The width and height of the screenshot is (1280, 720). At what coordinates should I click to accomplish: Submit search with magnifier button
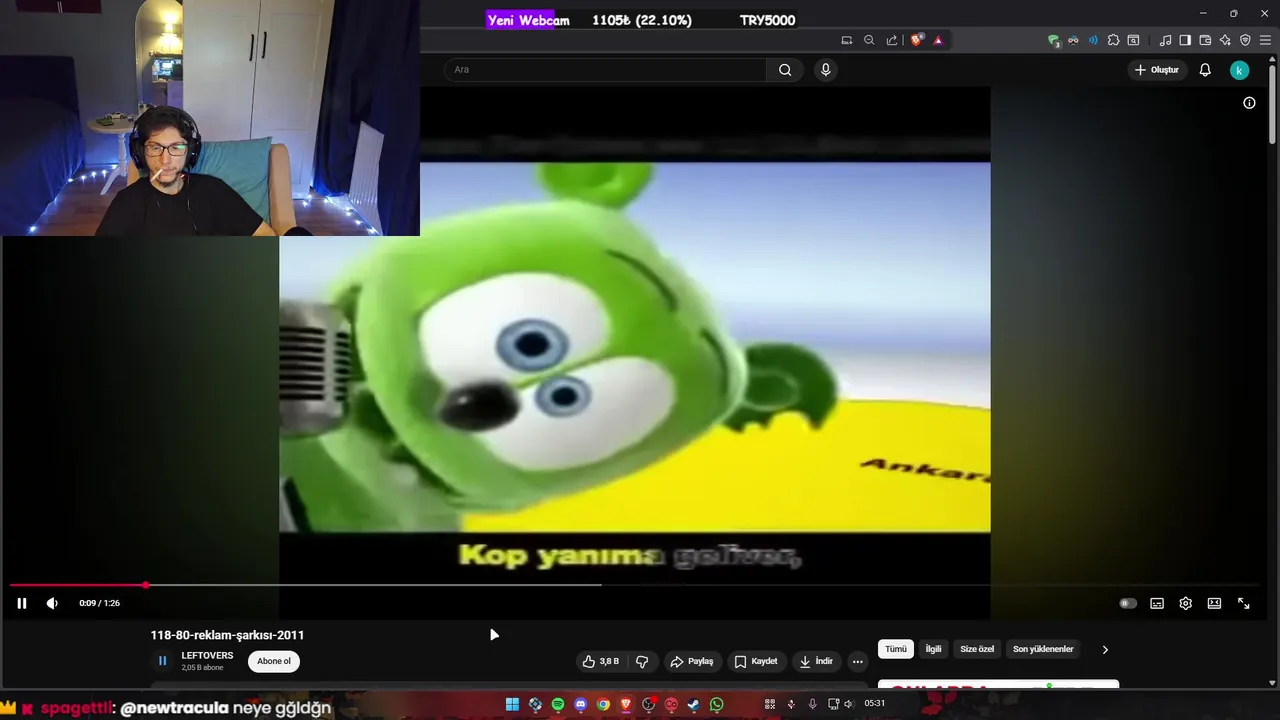tap(785, 70)
